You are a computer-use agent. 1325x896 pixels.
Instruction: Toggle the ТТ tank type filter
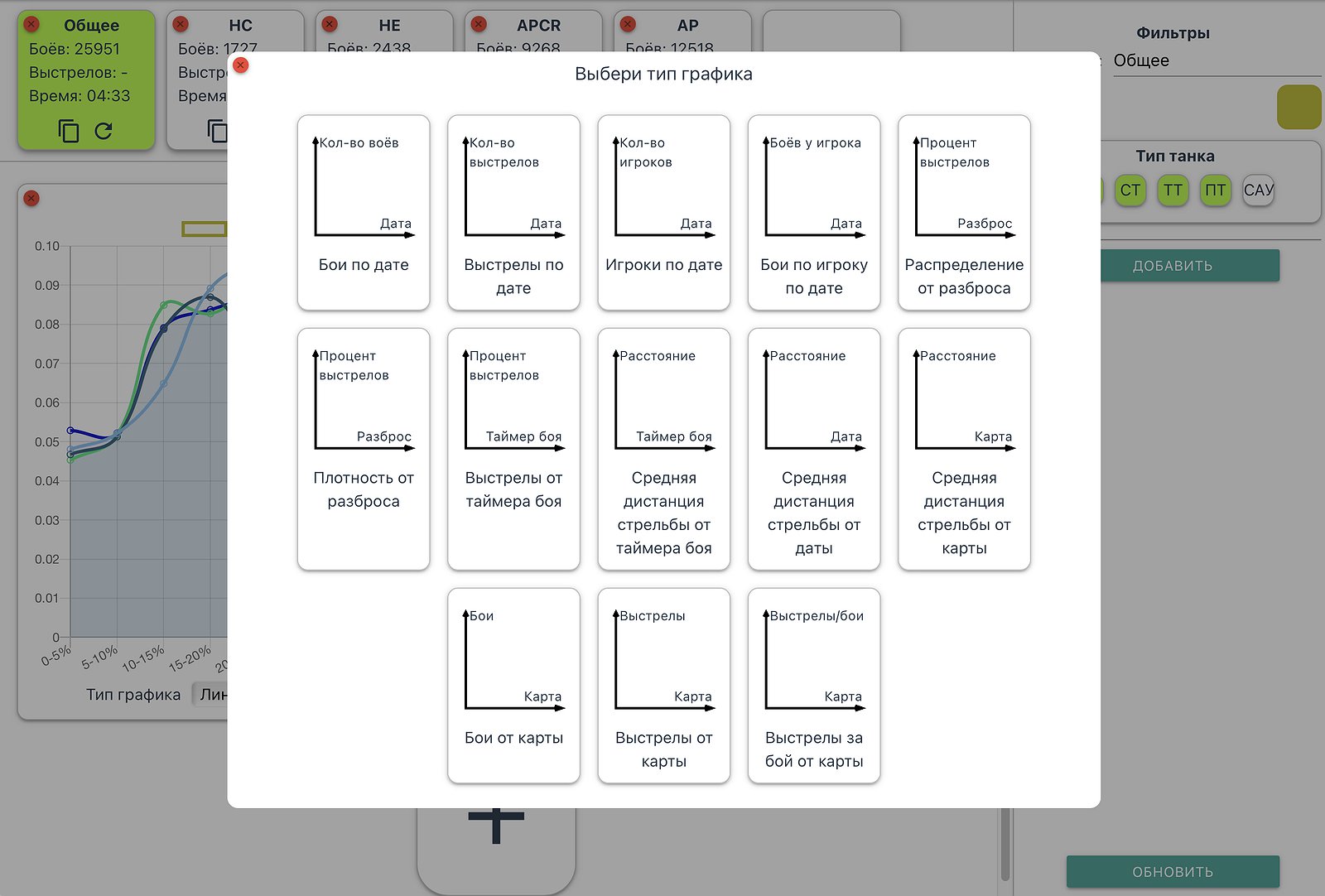click(1173, 190)
